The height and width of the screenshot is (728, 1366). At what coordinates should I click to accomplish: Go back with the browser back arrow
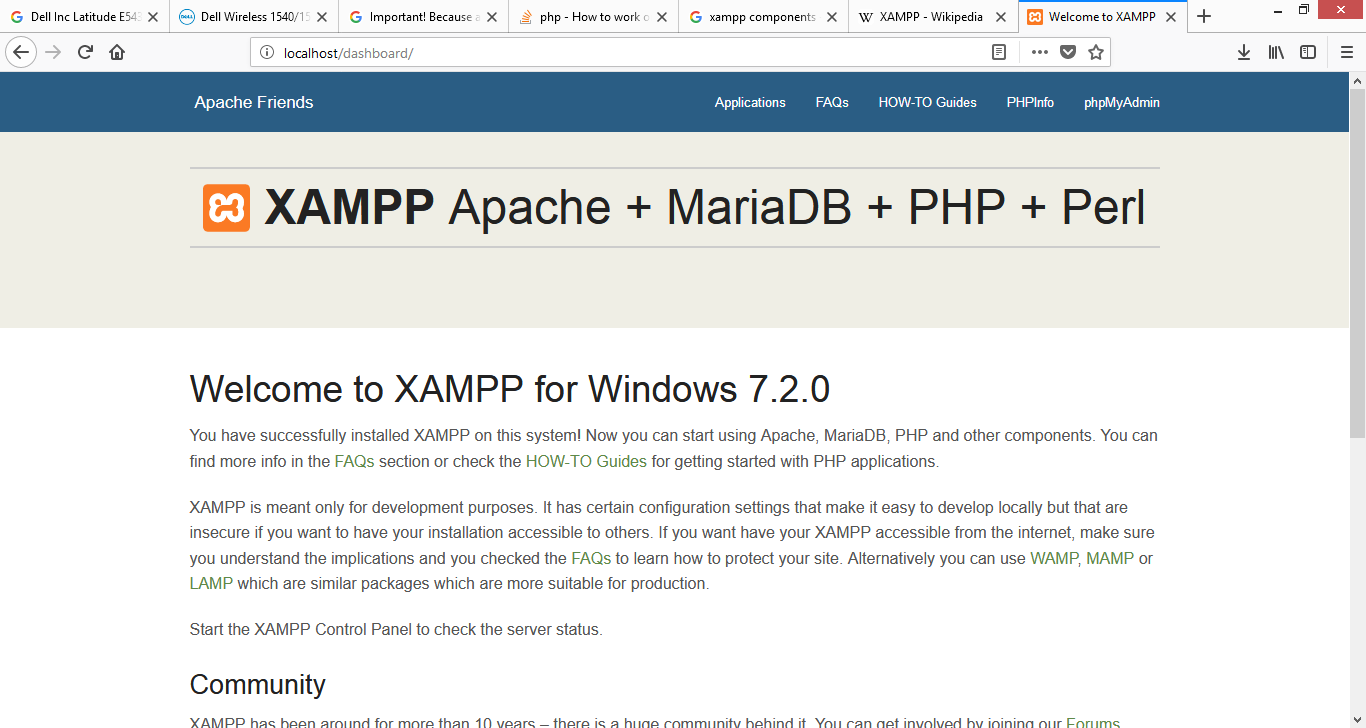(x=21, y=52)
